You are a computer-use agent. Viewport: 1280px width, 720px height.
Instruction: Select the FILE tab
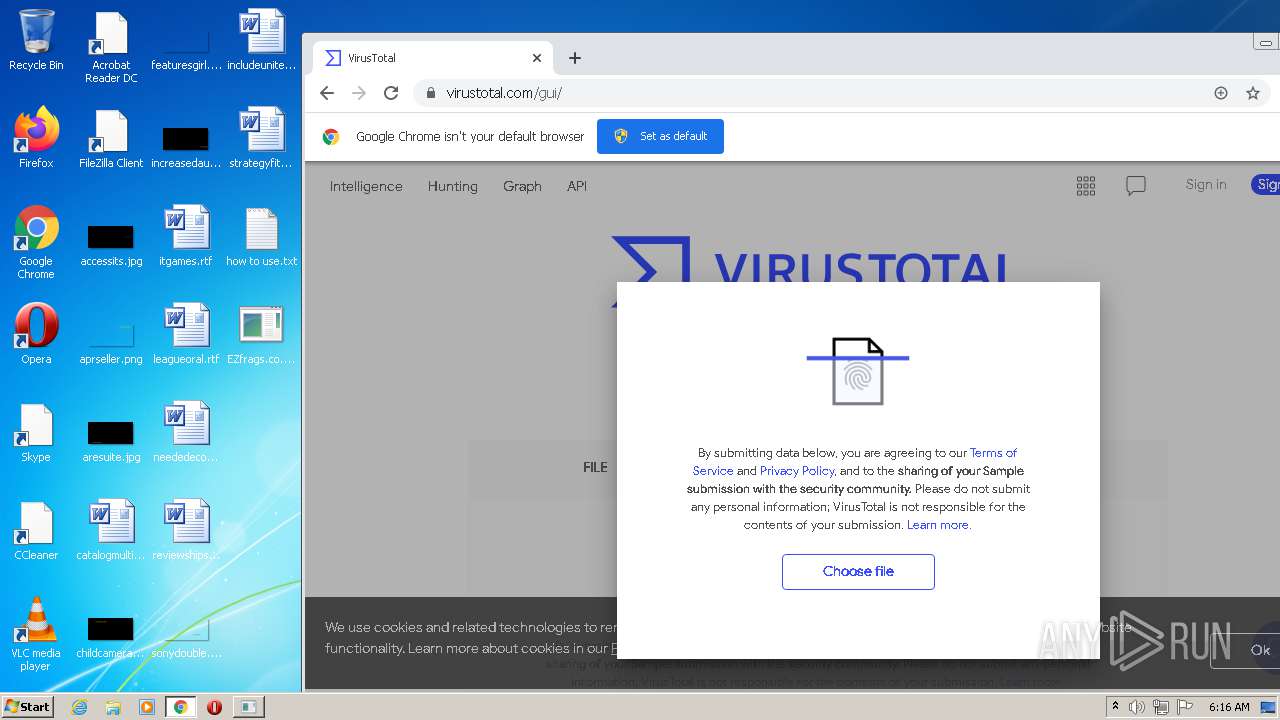point(595,467)
